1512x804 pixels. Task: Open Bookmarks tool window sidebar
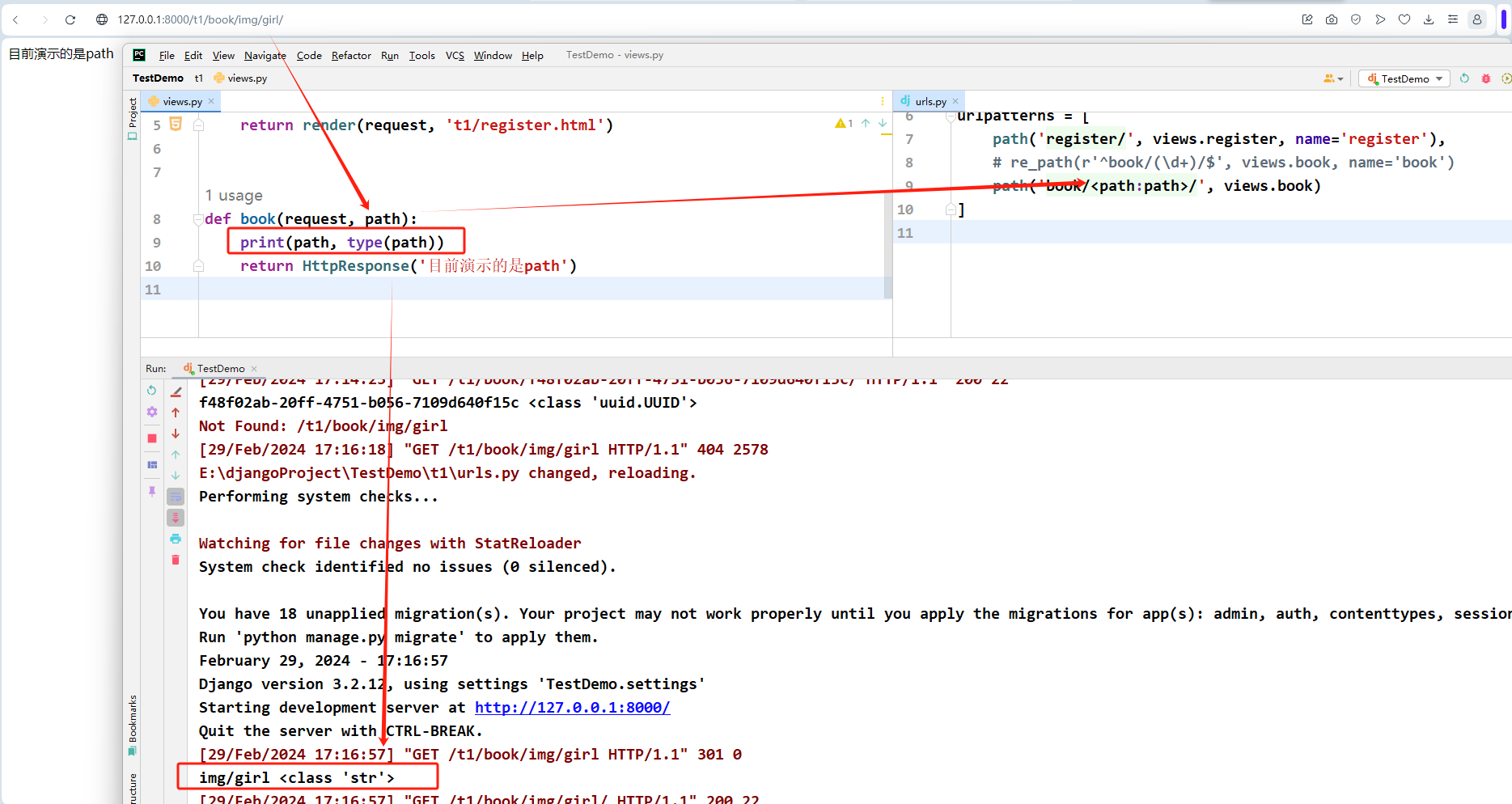(x=133, y=725)
